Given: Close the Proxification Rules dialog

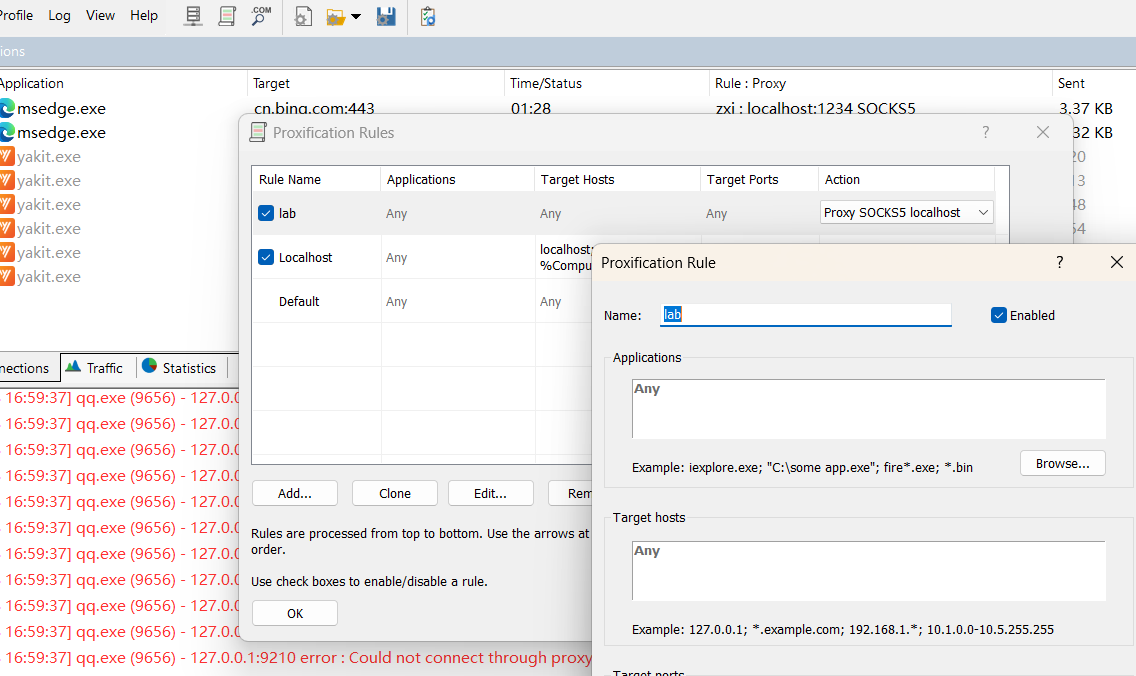Looking at the screenshot, I should click(x=1043, y=132).
